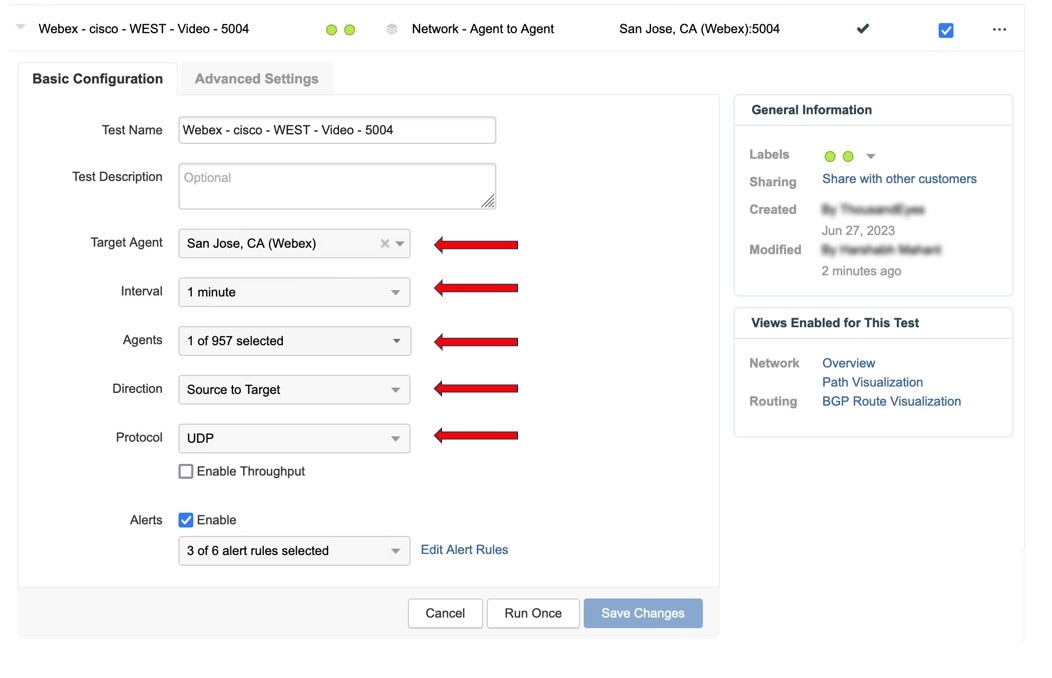Click the test name in the header row
The image size is (1052, 678).
144,29
